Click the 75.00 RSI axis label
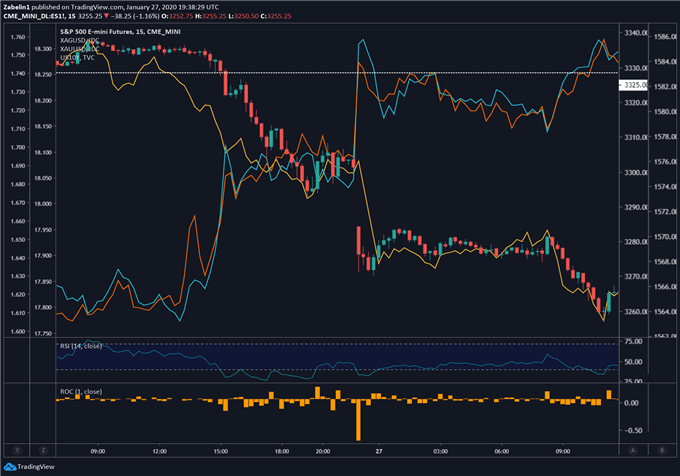 tap(634, 342)
